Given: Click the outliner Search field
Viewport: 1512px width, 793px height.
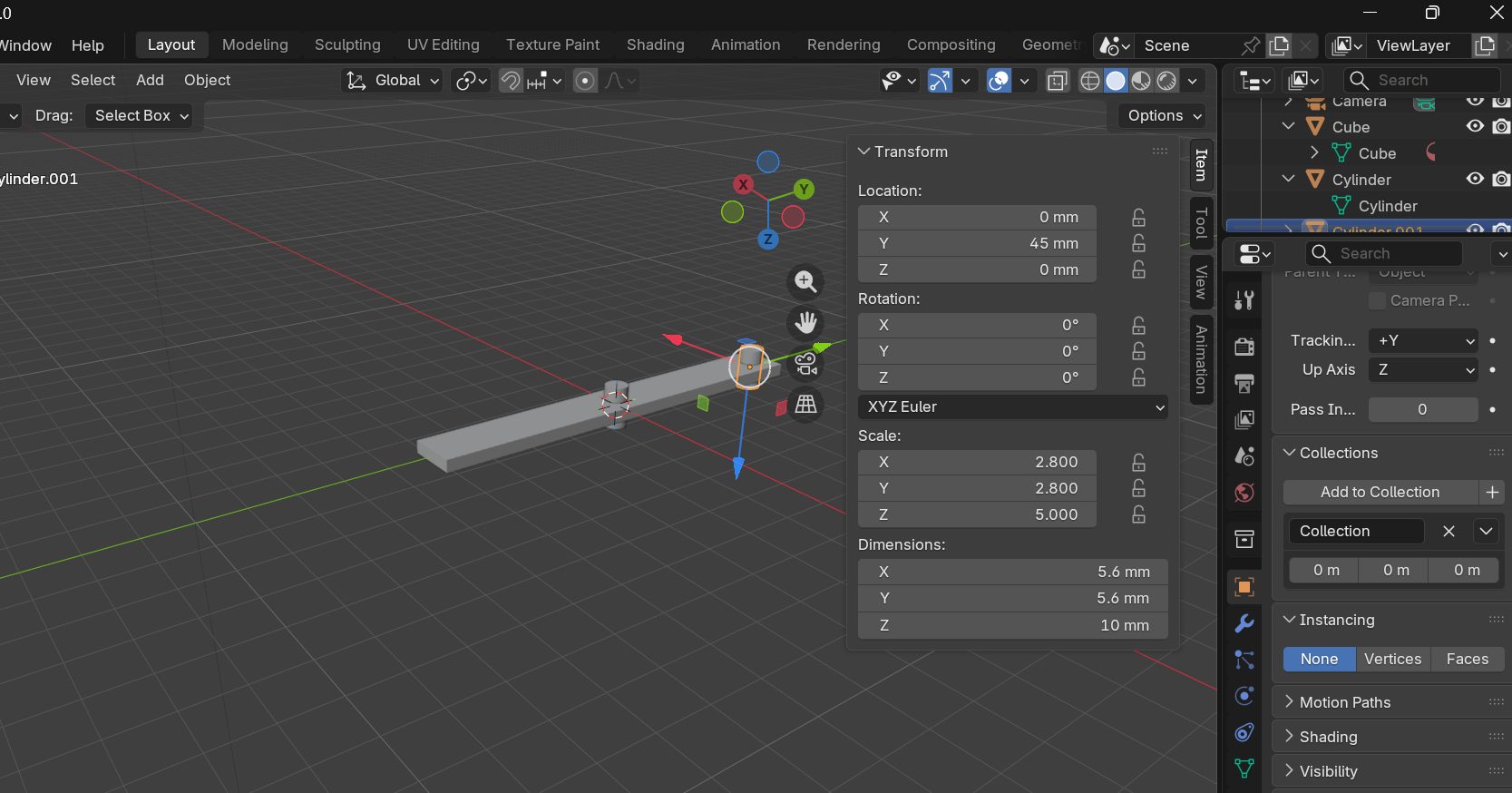Looking at the screenshot, I should (x=1421, y=80).
